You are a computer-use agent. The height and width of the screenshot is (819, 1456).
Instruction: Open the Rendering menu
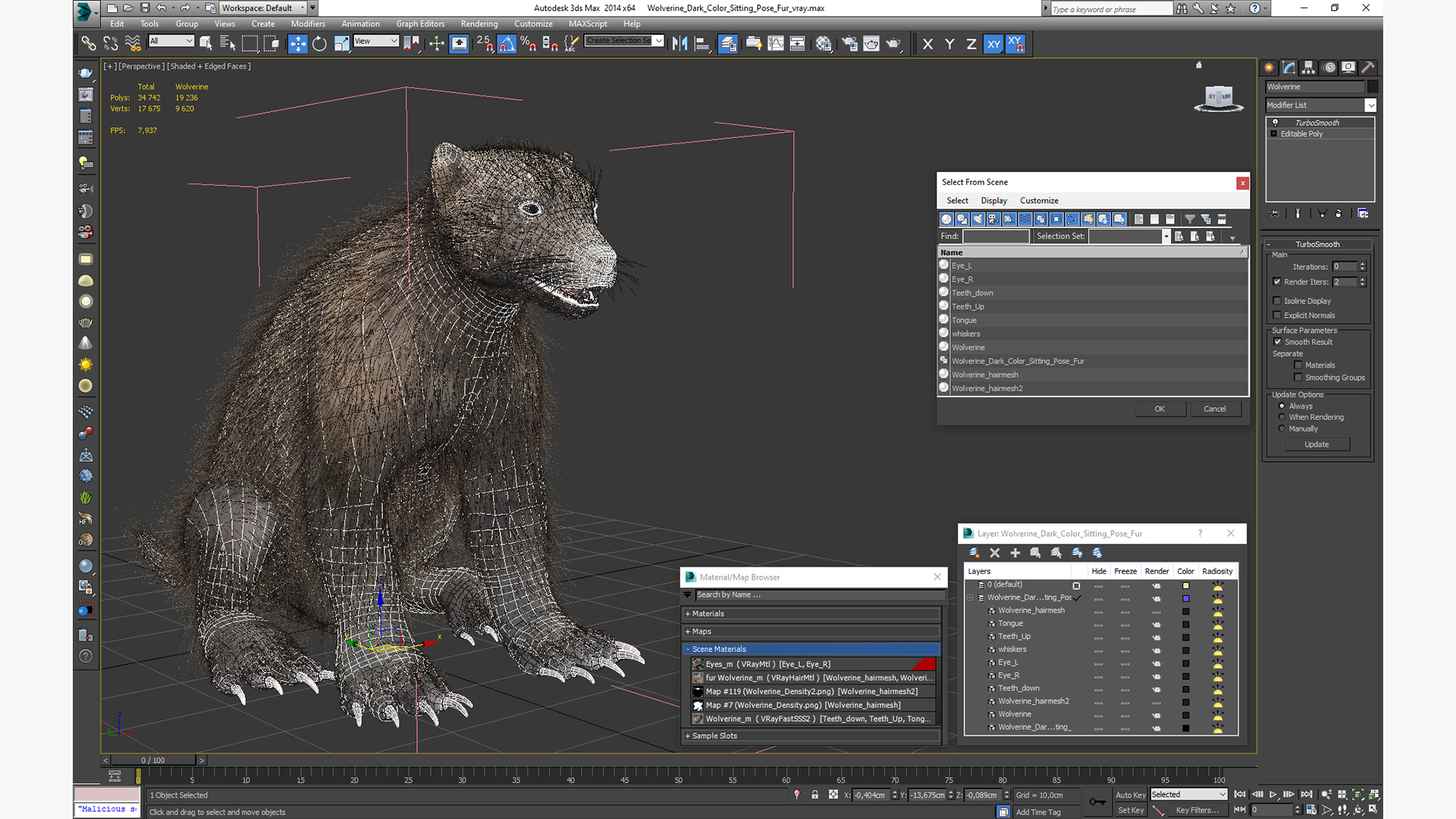pyautogui.click(x=479, y=24)
